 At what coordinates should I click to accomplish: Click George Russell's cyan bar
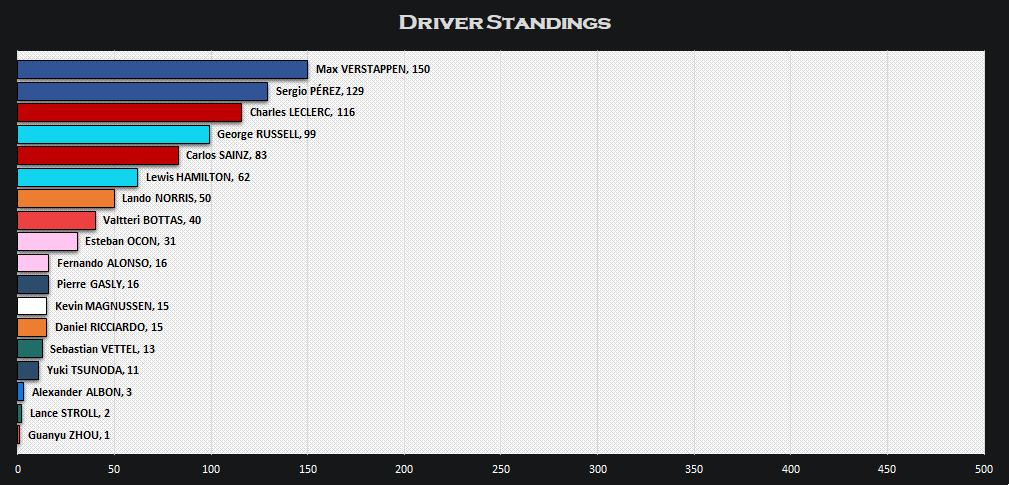coord(113,134)
